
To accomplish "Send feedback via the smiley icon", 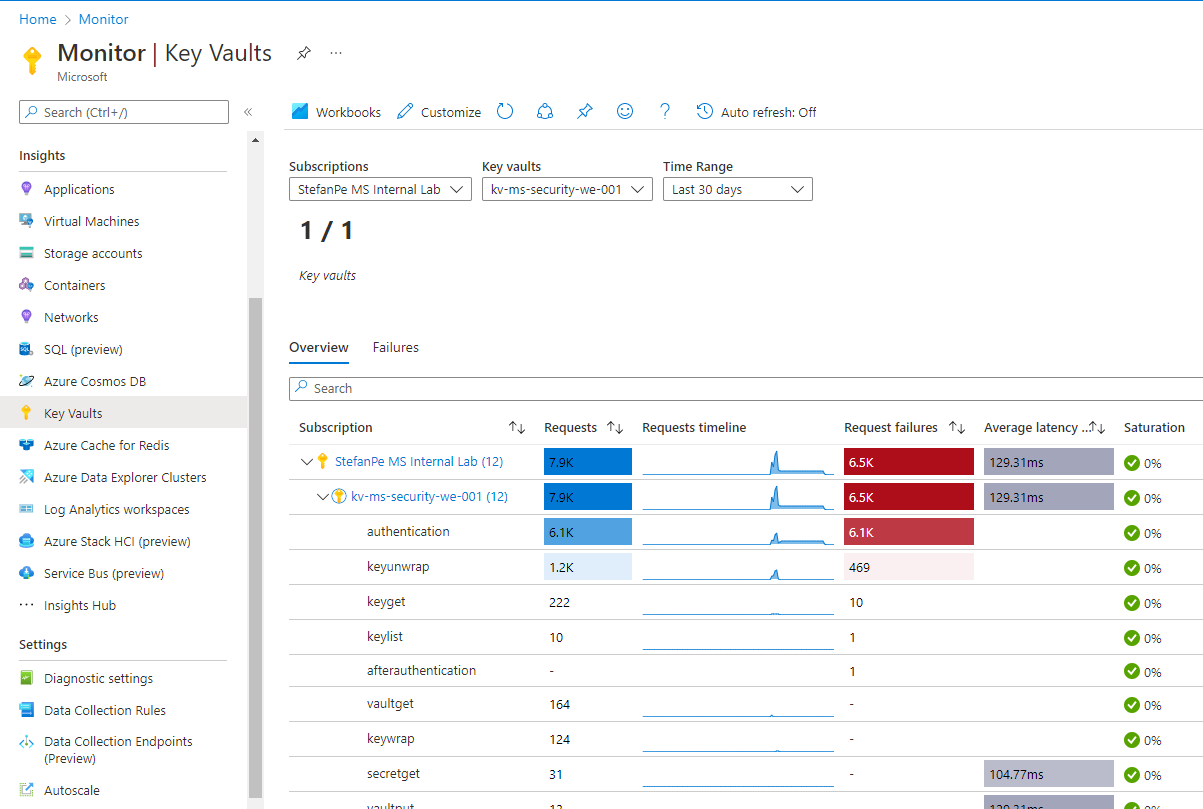I will coord(625,112).
